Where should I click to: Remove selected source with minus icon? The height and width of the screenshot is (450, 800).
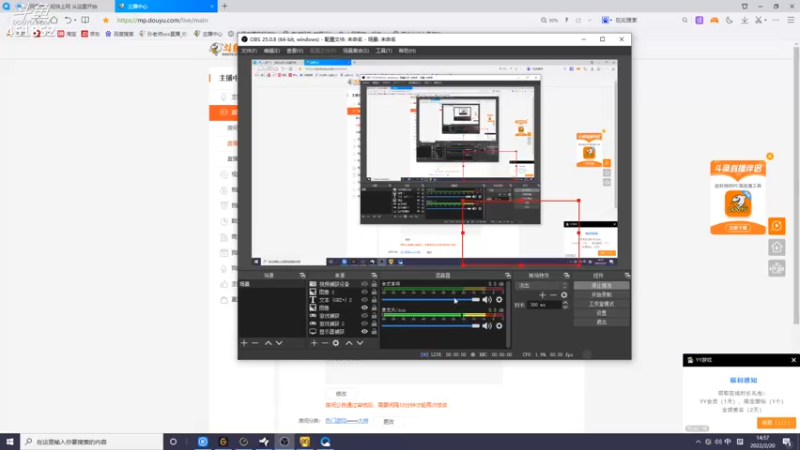[324, 343]
